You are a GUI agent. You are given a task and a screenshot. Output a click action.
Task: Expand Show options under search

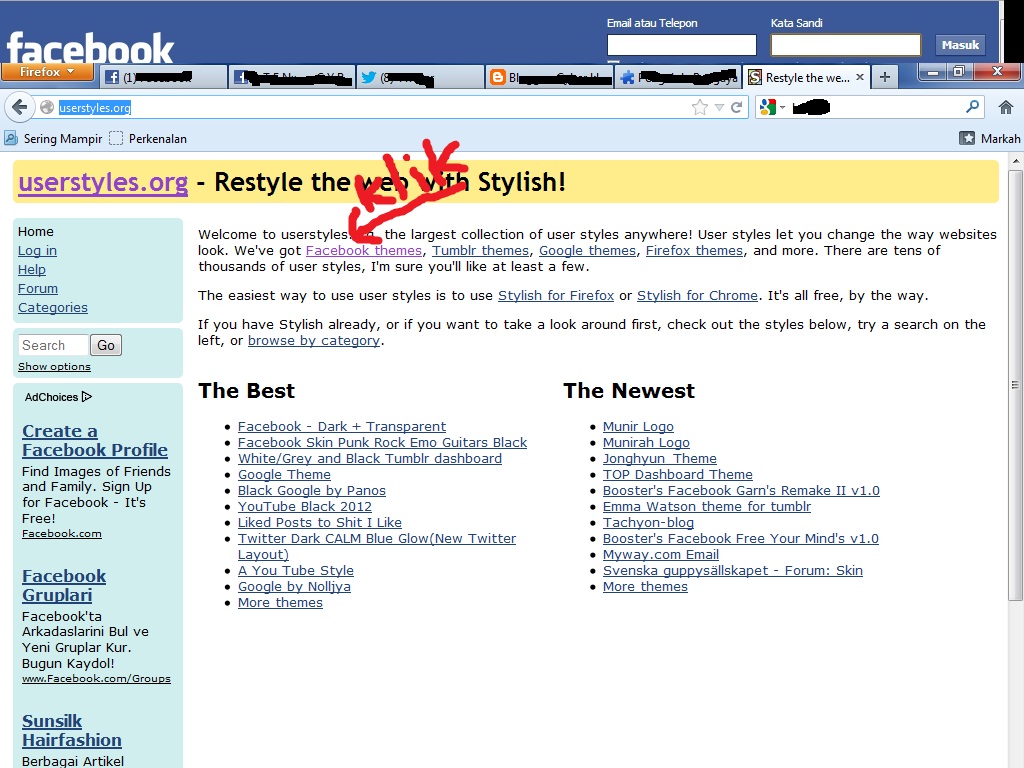tap(54, 366)
